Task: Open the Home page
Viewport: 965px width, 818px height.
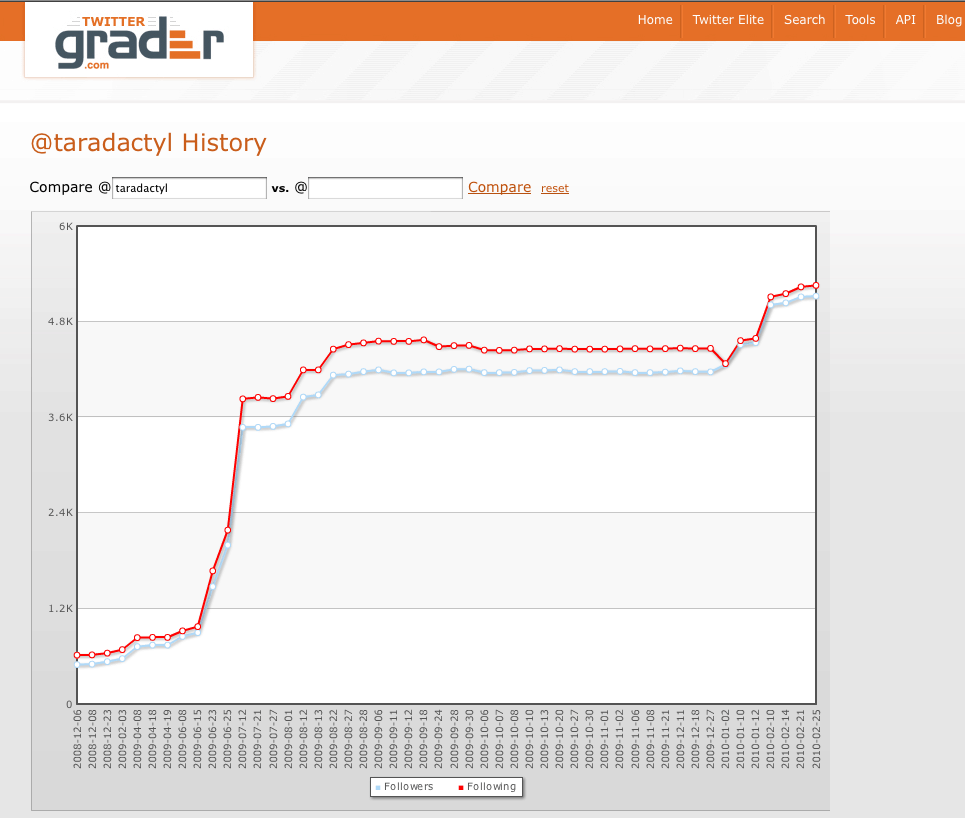Action: (x=655, y=20)
